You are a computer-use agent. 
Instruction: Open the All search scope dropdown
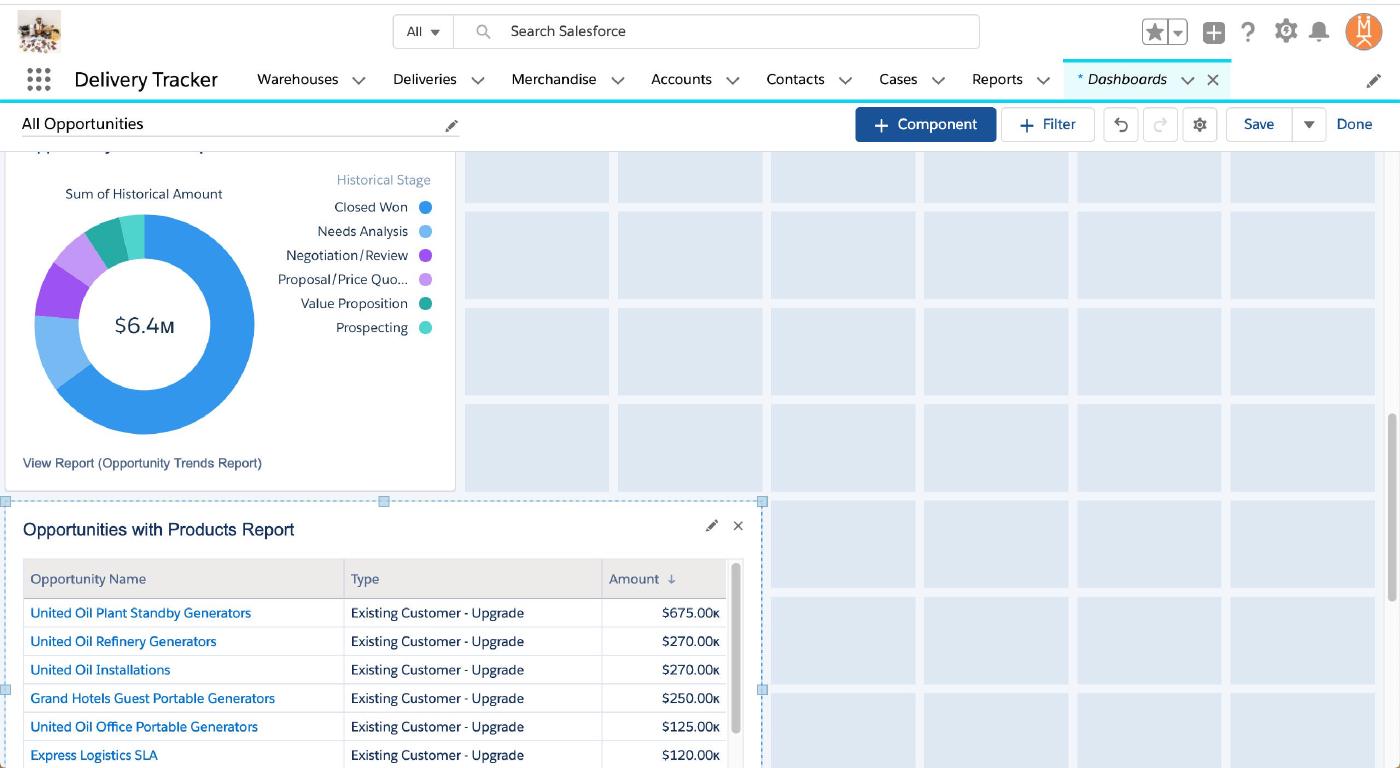click(x=423, y=32)
